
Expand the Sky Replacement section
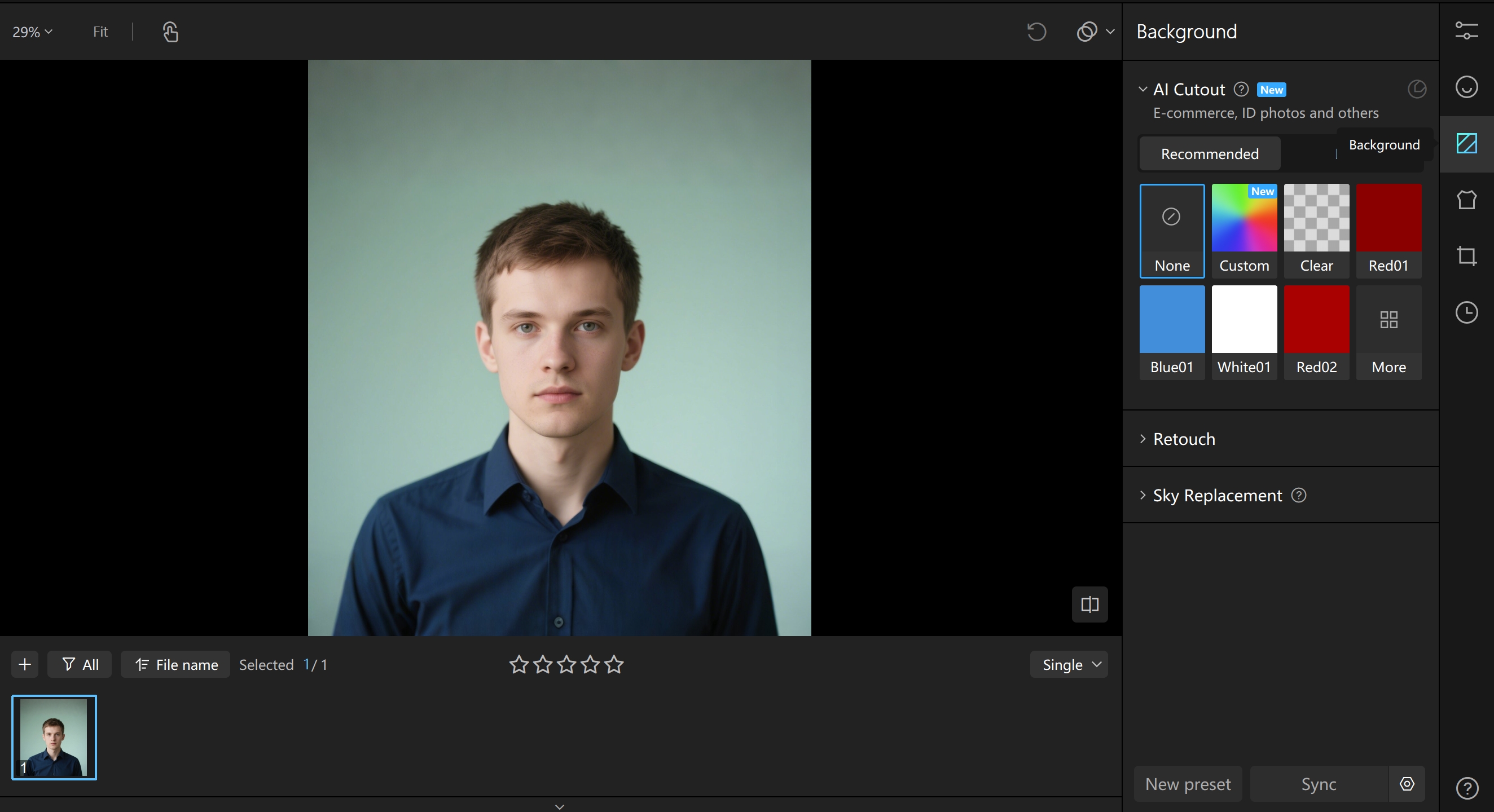(x=1217, y=495)
